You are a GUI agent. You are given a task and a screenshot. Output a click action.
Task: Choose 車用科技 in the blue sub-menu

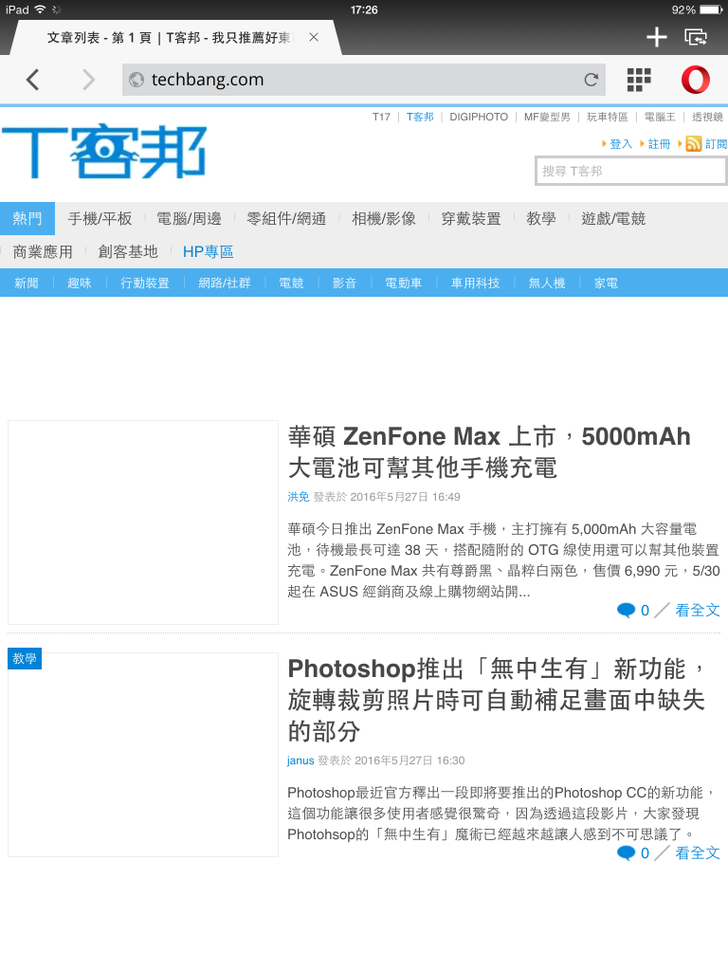pos(475,283)
